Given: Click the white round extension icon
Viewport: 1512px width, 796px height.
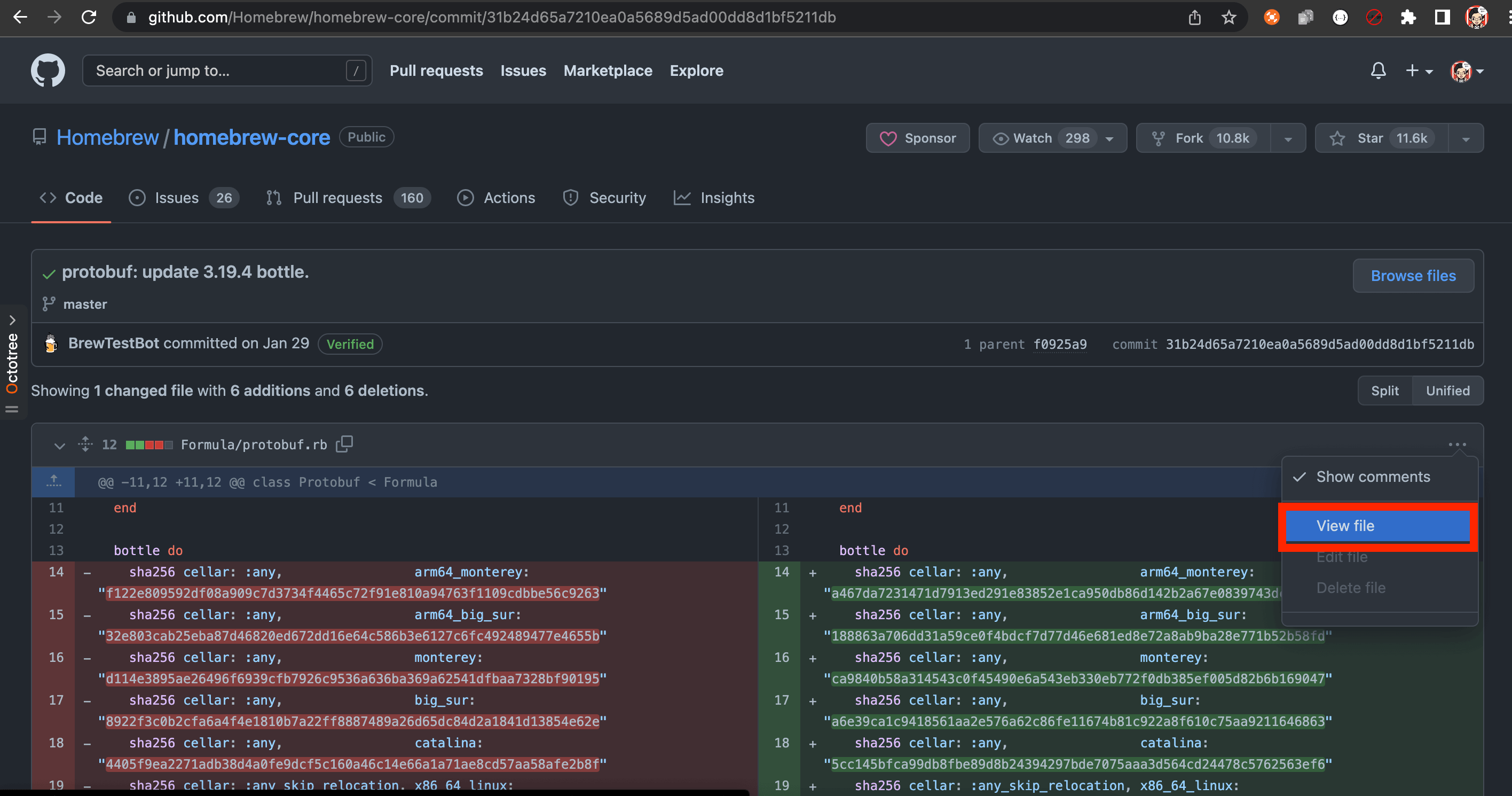Looking at the screenshot, I should click(x=1340, y=18).
